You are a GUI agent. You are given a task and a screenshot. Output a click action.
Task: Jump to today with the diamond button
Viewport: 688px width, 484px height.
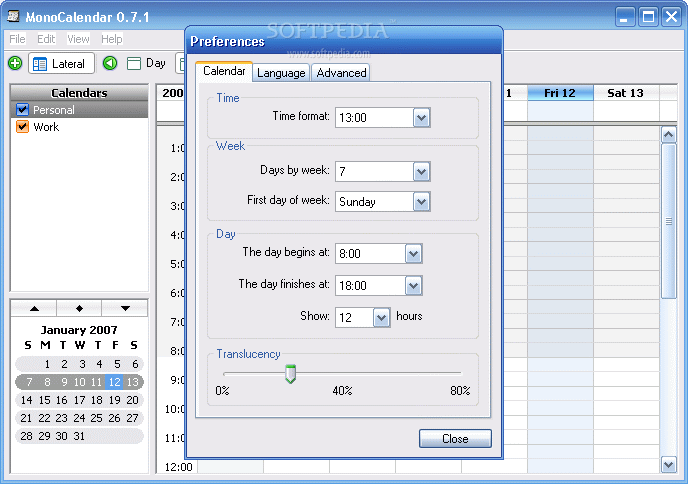pyautogui.click(x=79, y=308)
